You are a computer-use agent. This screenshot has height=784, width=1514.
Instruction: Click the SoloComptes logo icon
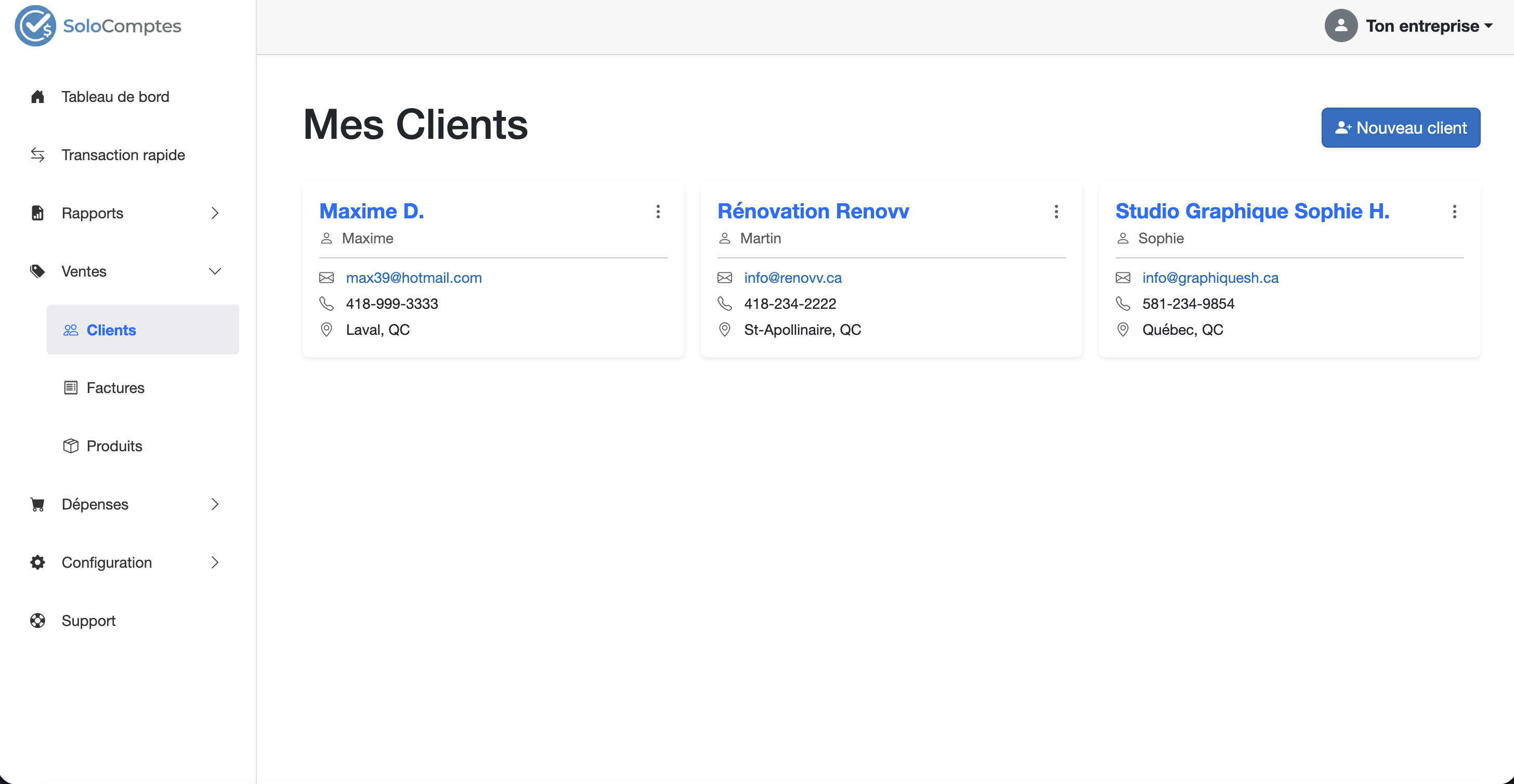35,26
